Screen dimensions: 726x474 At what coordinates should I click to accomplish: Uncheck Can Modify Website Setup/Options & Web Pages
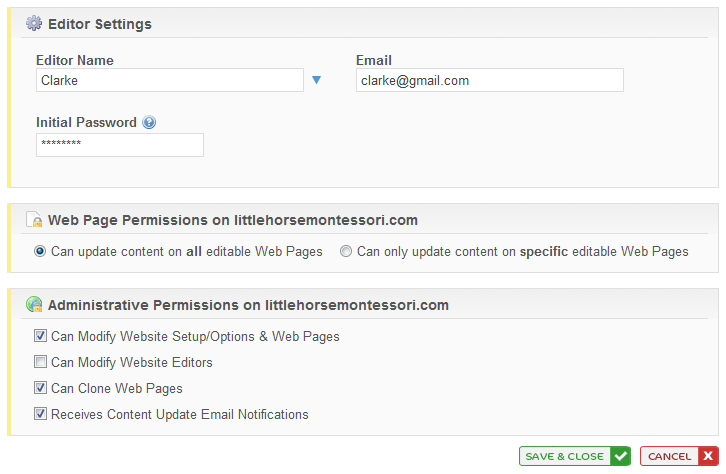pos(40,336)
